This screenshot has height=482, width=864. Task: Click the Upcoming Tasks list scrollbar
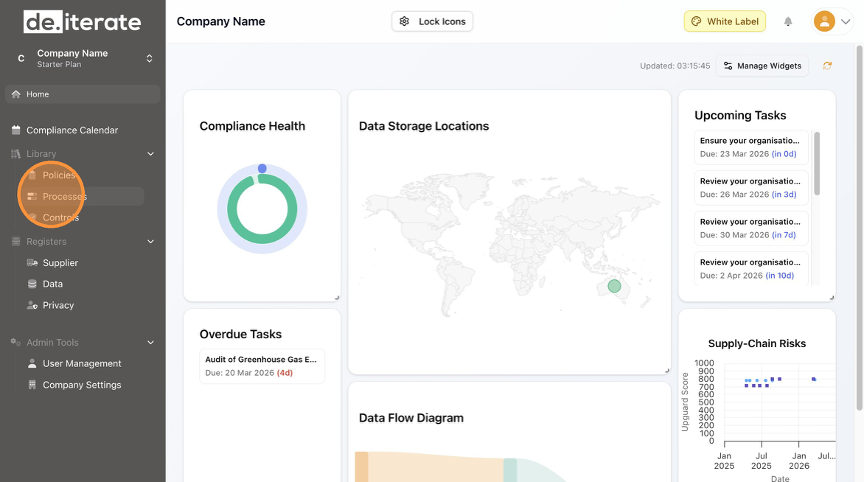pyautogui.click(x=817, y=163)
